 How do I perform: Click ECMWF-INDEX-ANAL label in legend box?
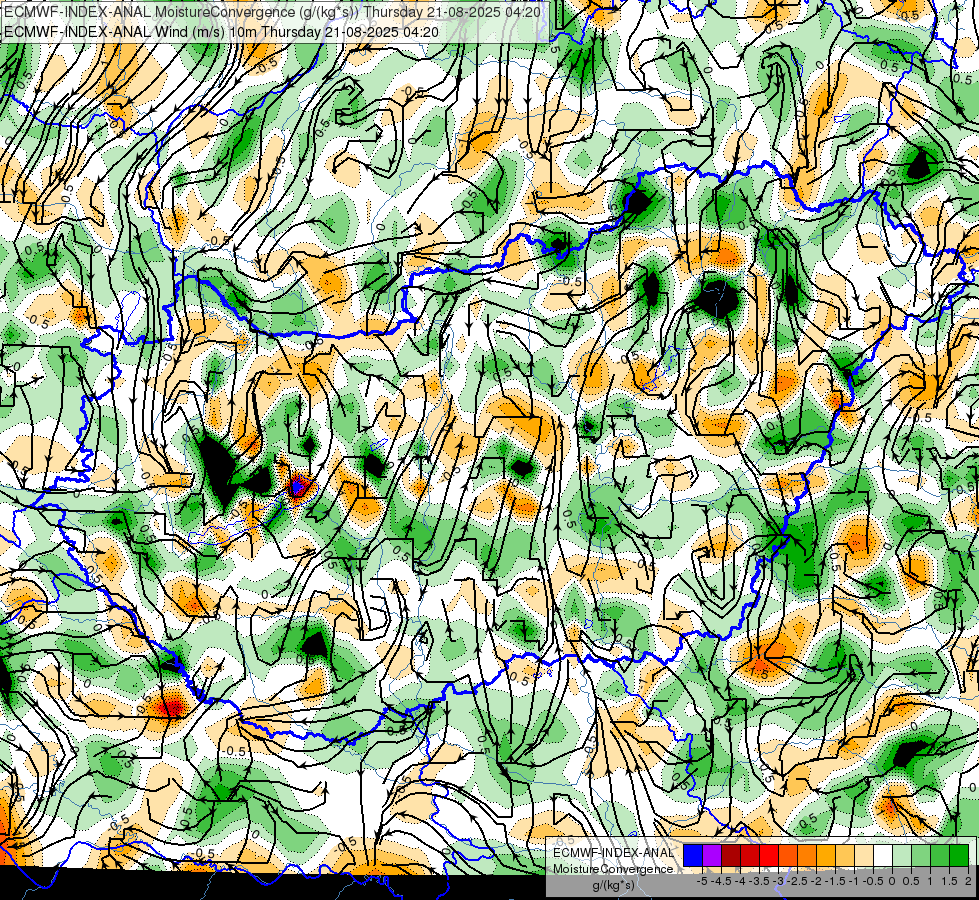[x=614, y=853]
